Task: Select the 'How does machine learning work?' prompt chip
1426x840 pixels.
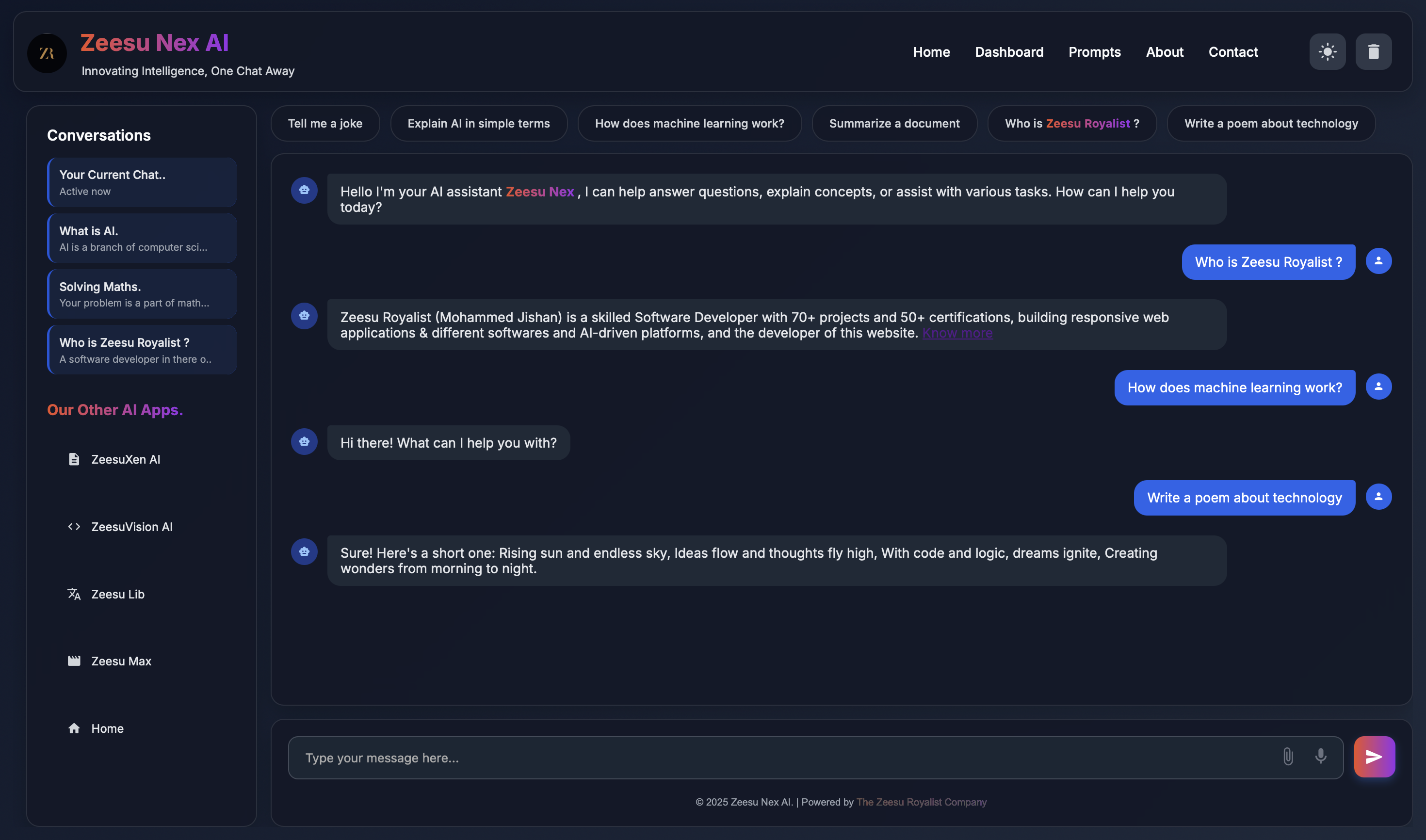Action: (x=690, y=123)
